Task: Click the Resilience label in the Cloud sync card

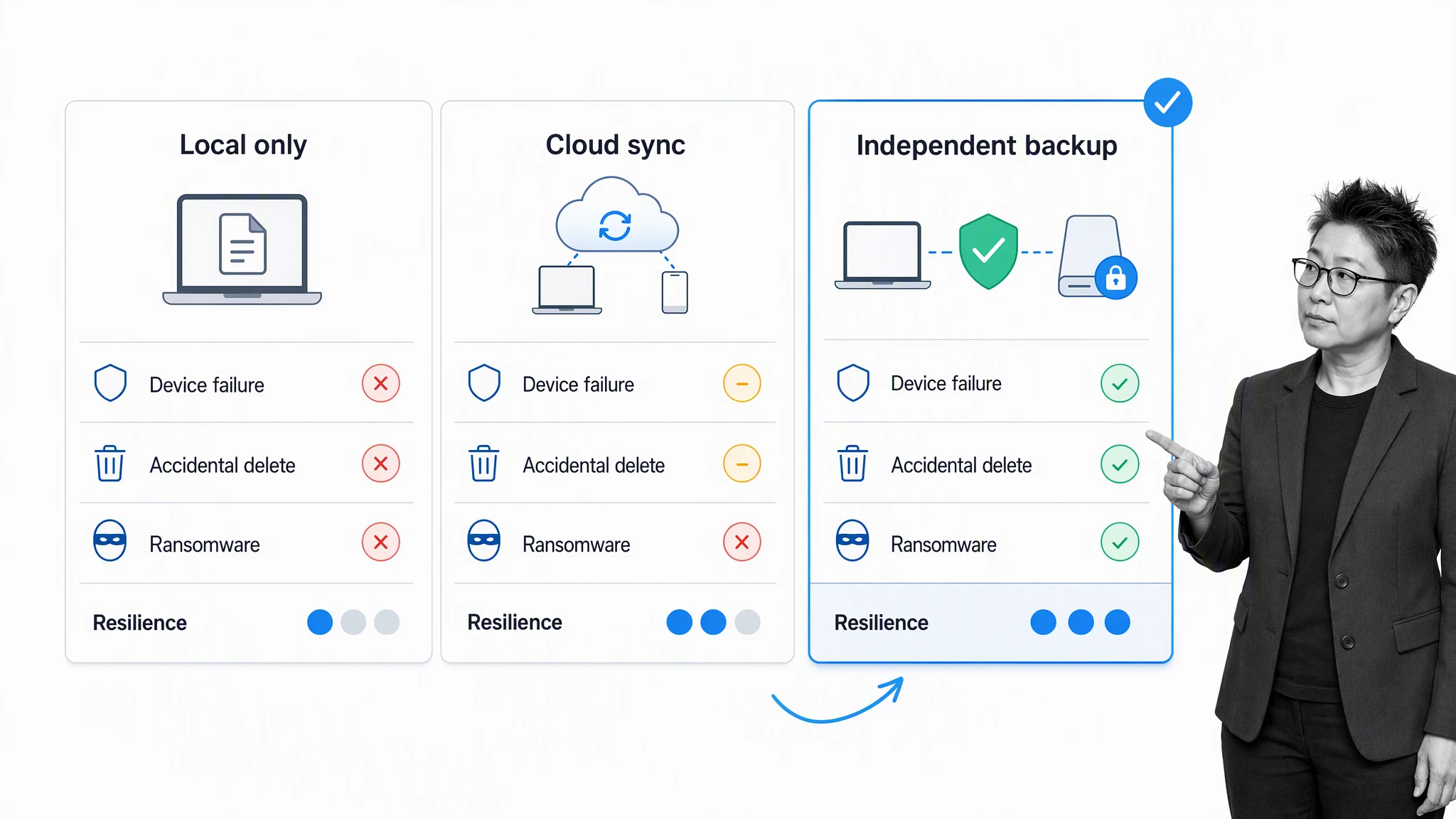Action: click(x=515, y=622)
